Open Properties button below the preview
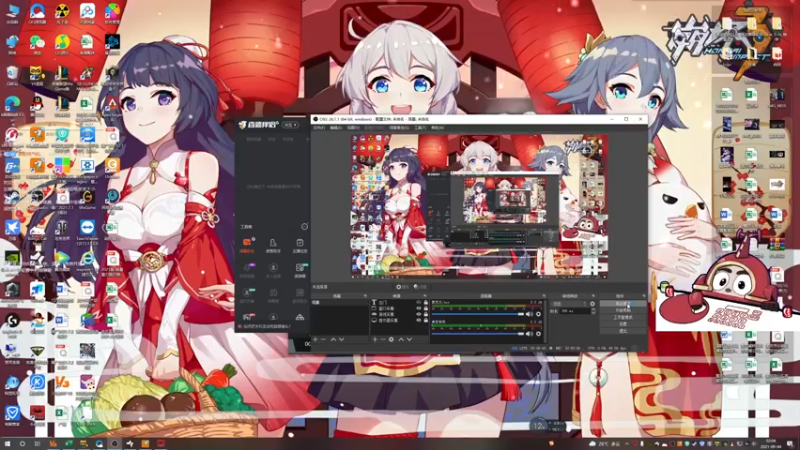This screenshot has width=800, height=450. tap(404, 287)
